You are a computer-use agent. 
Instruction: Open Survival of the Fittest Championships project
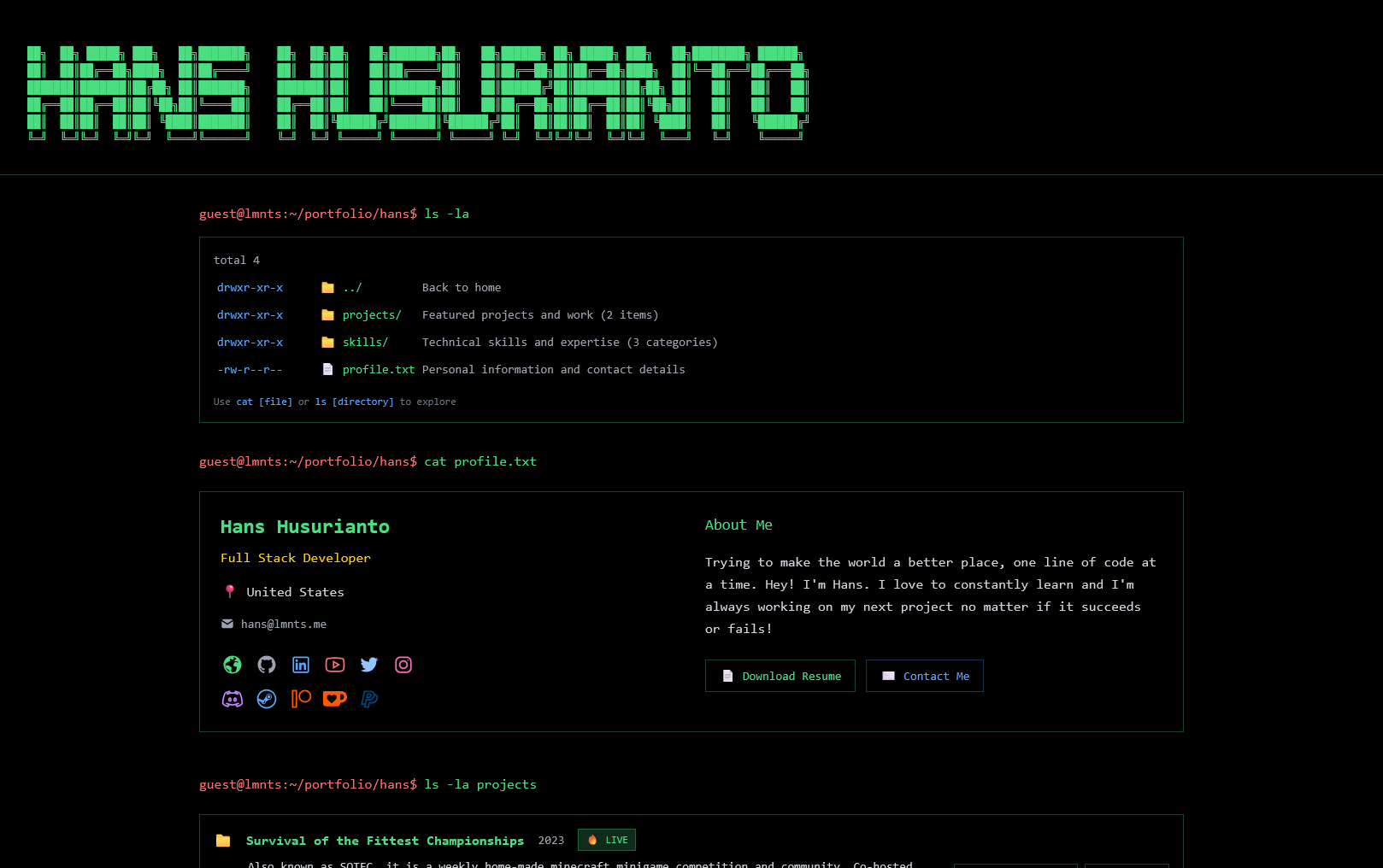pos(385,841)
